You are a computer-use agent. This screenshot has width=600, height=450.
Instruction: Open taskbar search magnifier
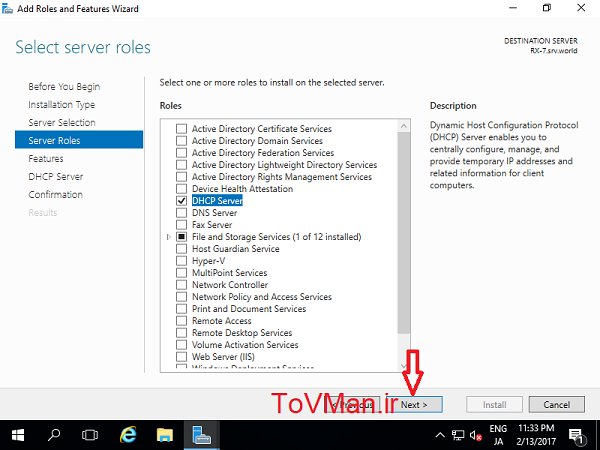[54, 435]
